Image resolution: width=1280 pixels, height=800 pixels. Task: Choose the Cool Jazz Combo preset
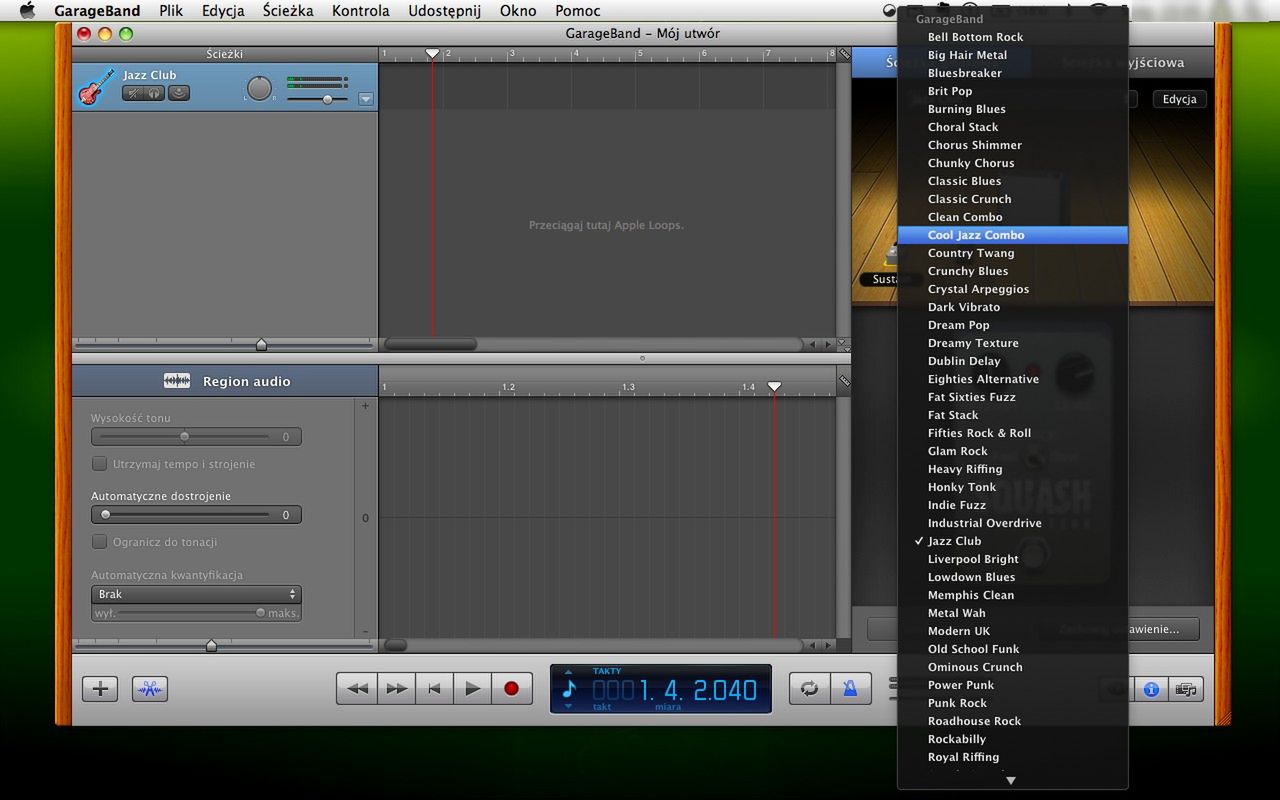[x=976, y=235]
